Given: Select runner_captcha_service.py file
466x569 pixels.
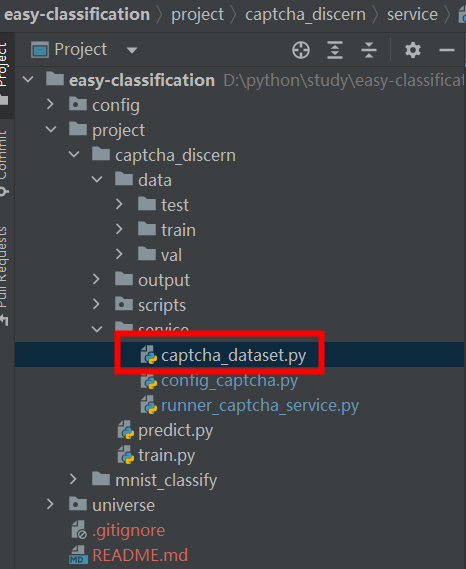Looking at the screenshot, I should tap(260, 405).
